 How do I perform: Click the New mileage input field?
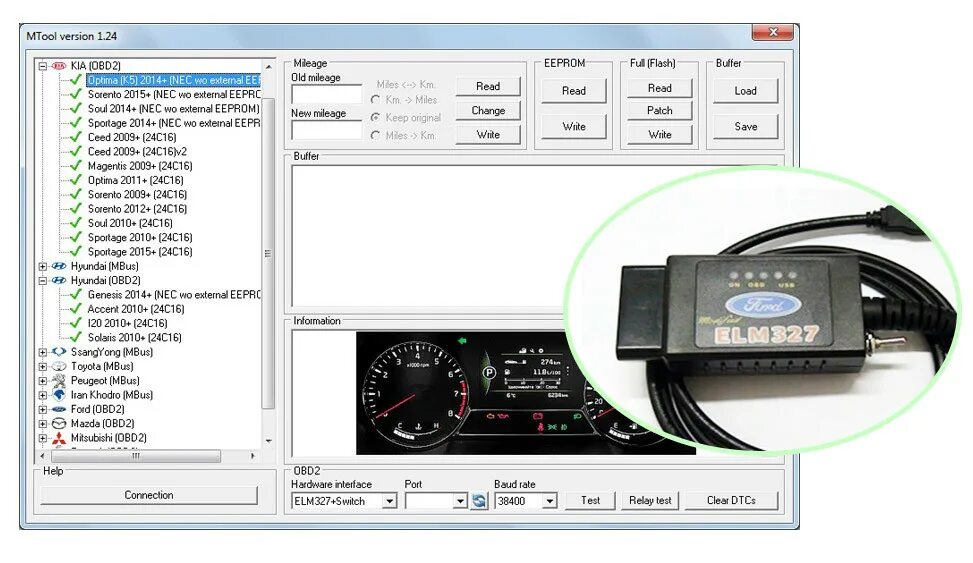(326, 130)
